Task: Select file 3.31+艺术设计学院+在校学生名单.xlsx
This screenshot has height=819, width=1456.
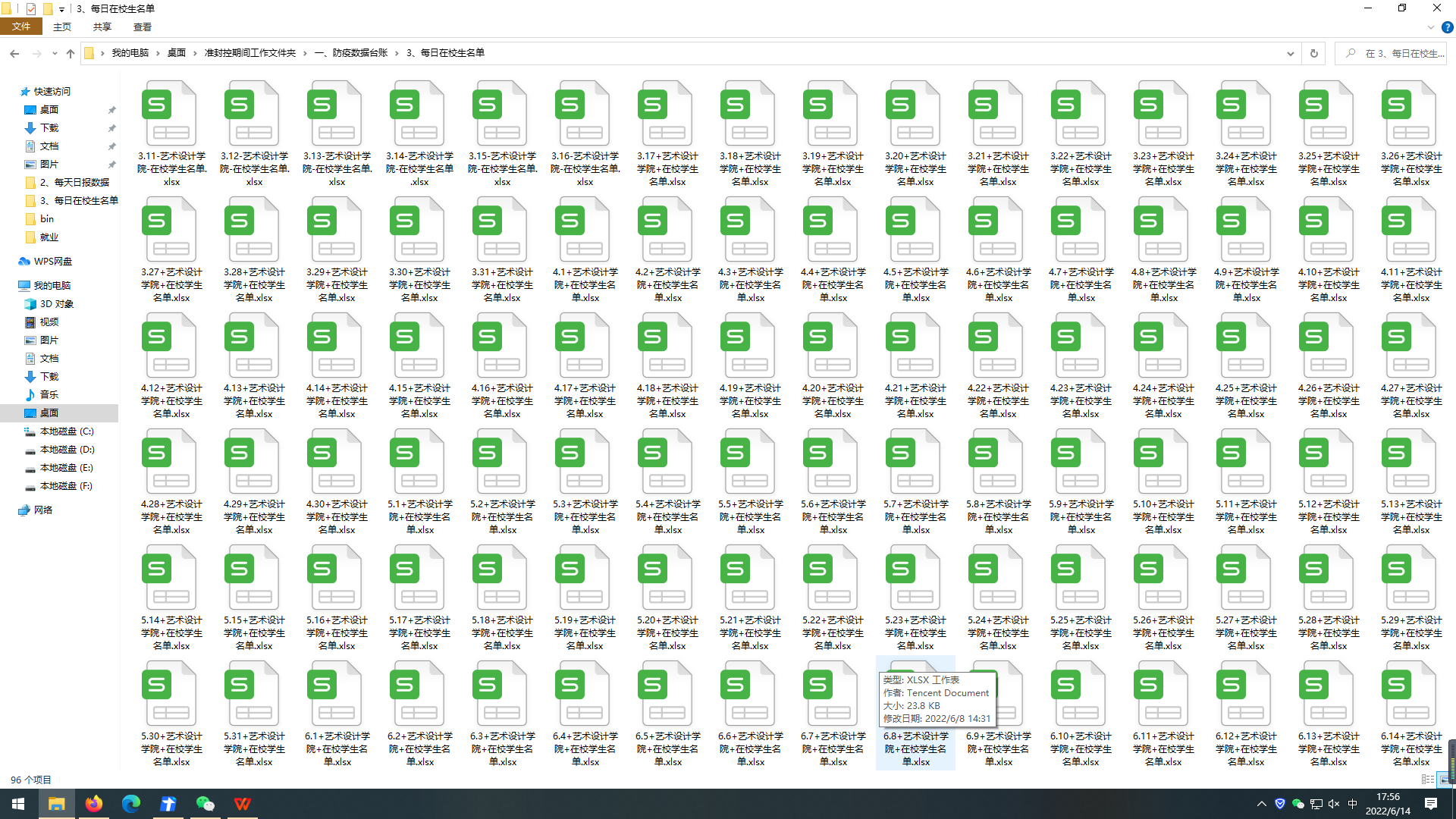Action: point(502,250)
